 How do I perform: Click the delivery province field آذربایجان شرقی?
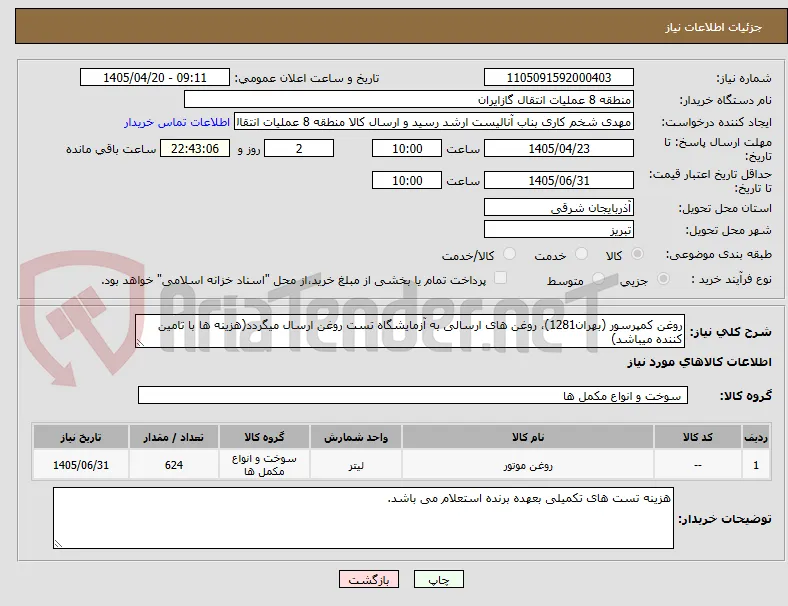click(x=558, y=207)
